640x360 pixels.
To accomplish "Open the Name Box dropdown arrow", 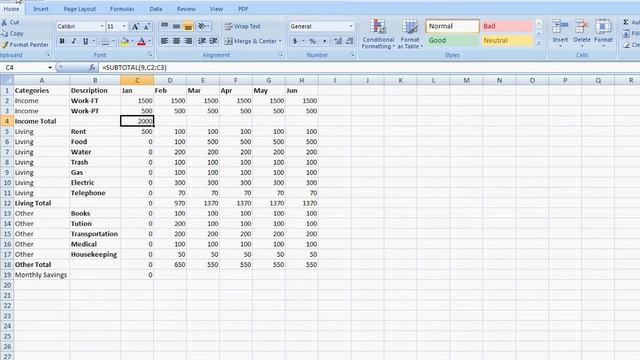I will [x=50, y=67].
